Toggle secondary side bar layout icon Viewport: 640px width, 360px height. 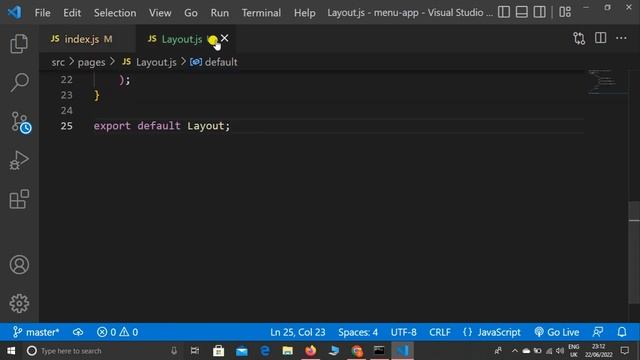tap(539, 12)
